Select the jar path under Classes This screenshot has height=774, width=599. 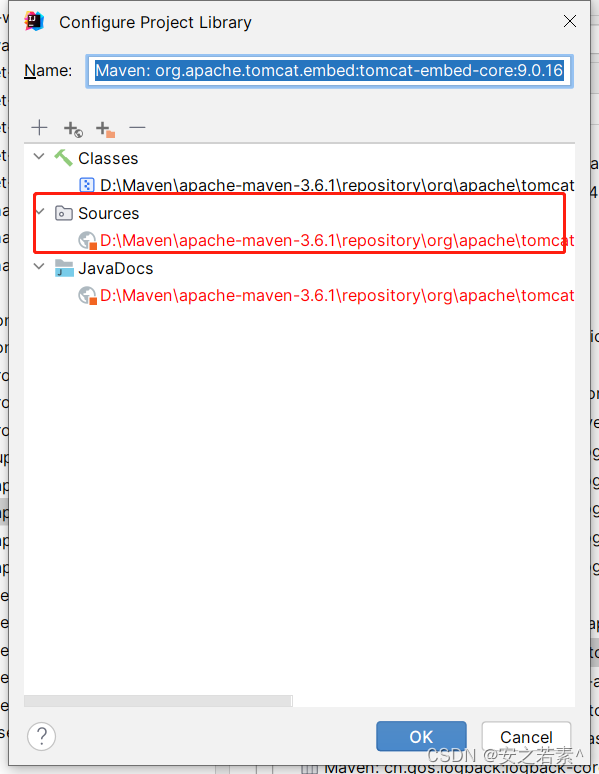[337, 186]
